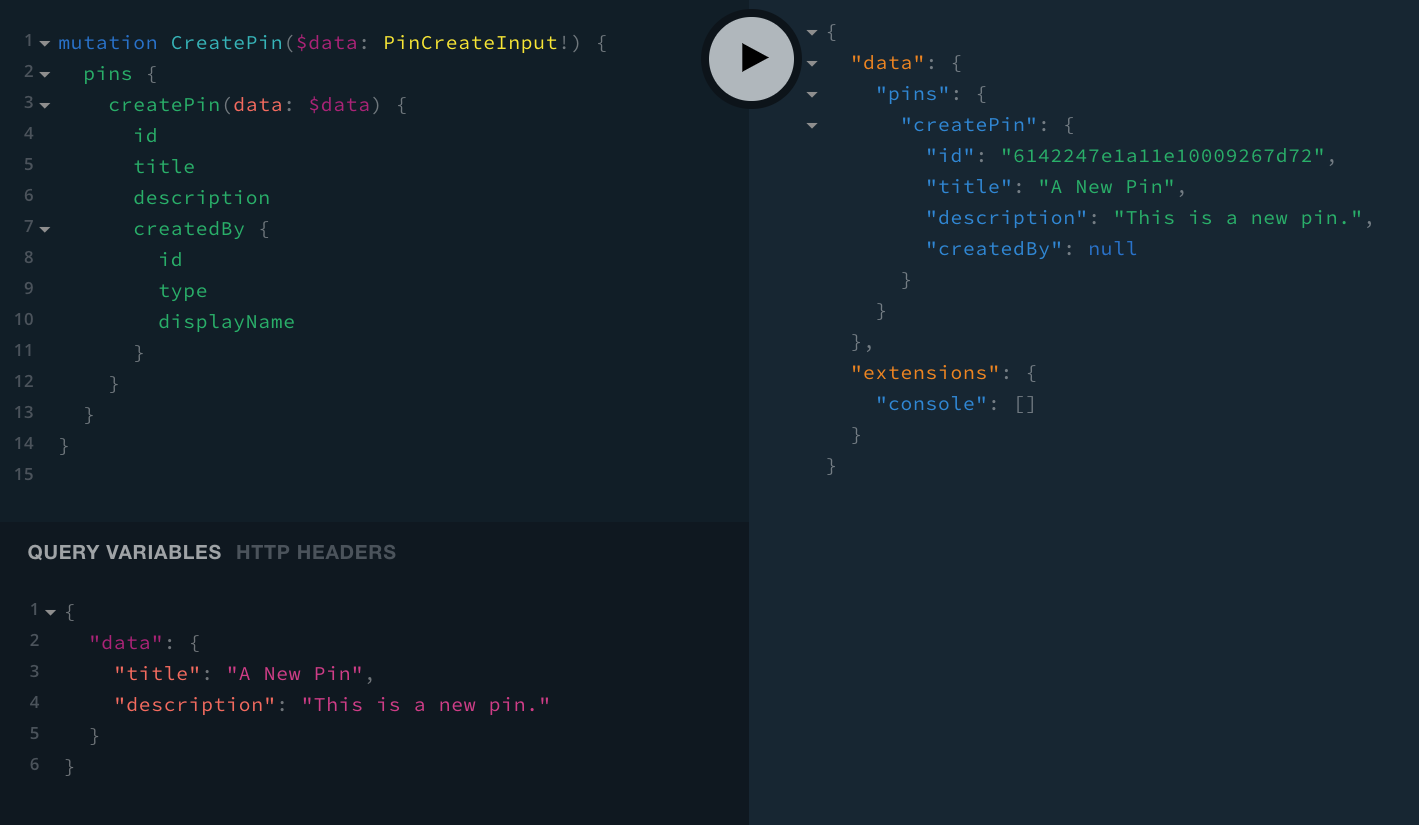Screen dimensions: 1419x825
Task: Click the "data" key in the query variables
Action: coord(127,643)
